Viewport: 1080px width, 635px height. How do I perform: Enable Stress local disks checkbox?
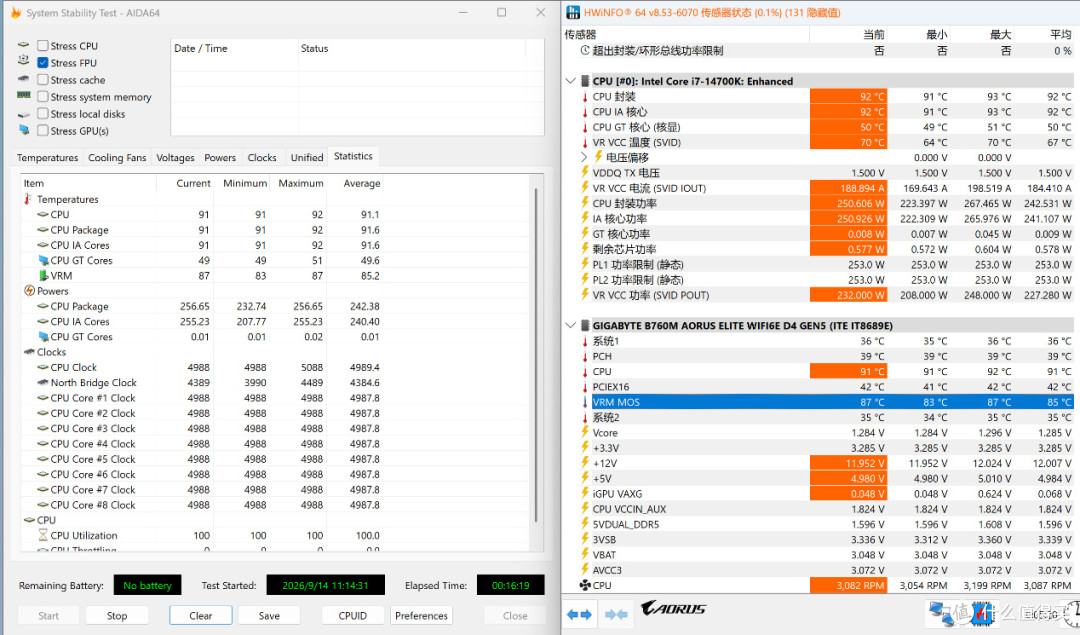click(43, 114)
